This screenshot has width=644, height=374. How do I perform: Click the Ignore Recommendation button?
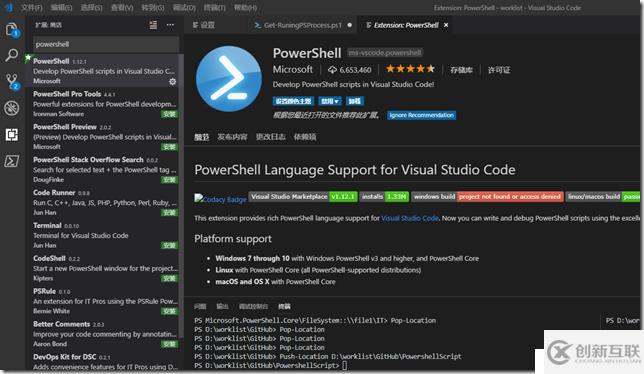click(x=421, y=115)
